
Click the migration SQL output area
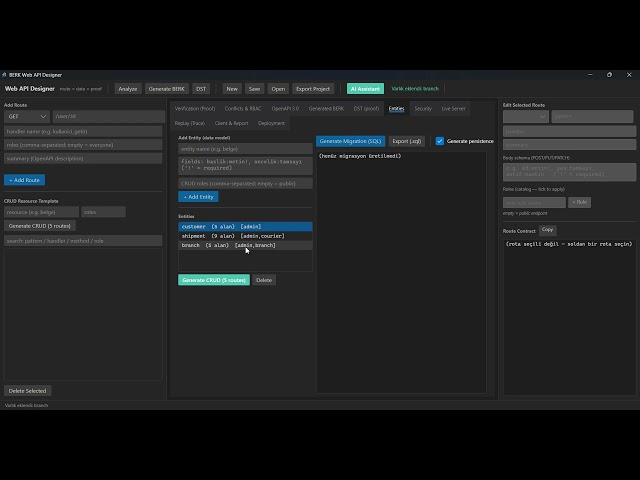pos(401,272)
